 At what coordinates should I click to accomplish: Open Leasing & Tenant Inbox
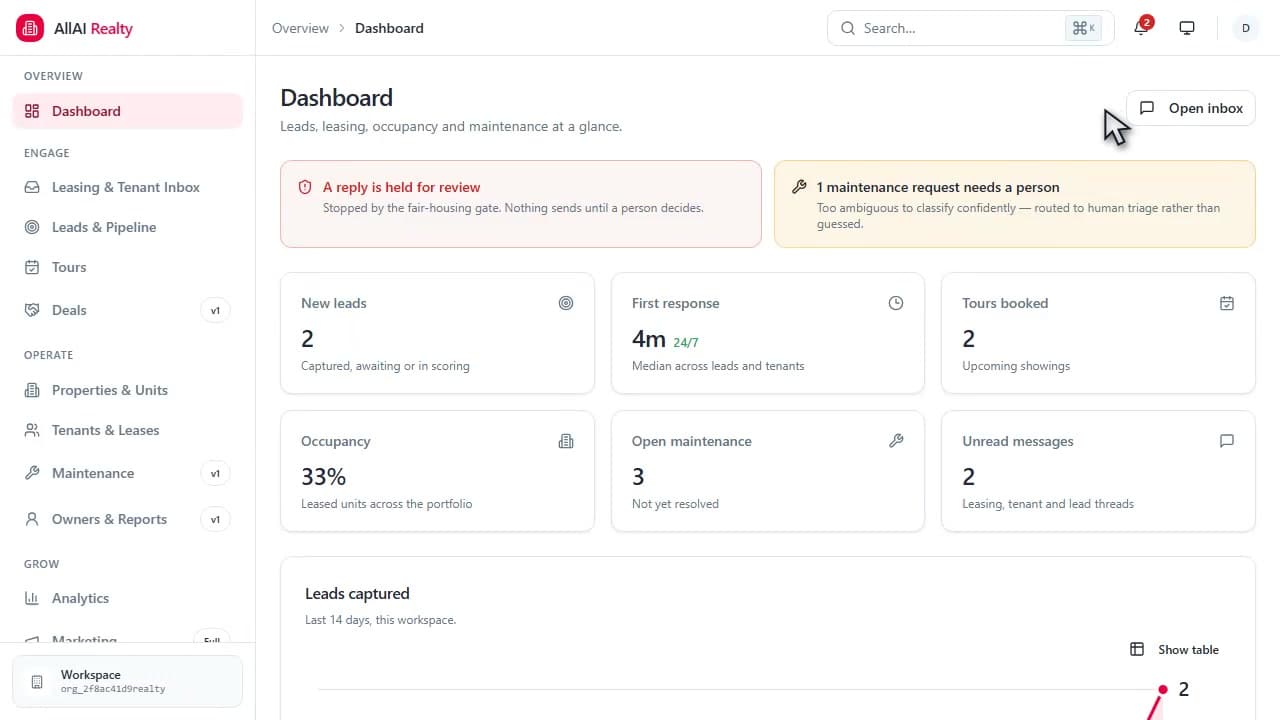tap(127, 187)
